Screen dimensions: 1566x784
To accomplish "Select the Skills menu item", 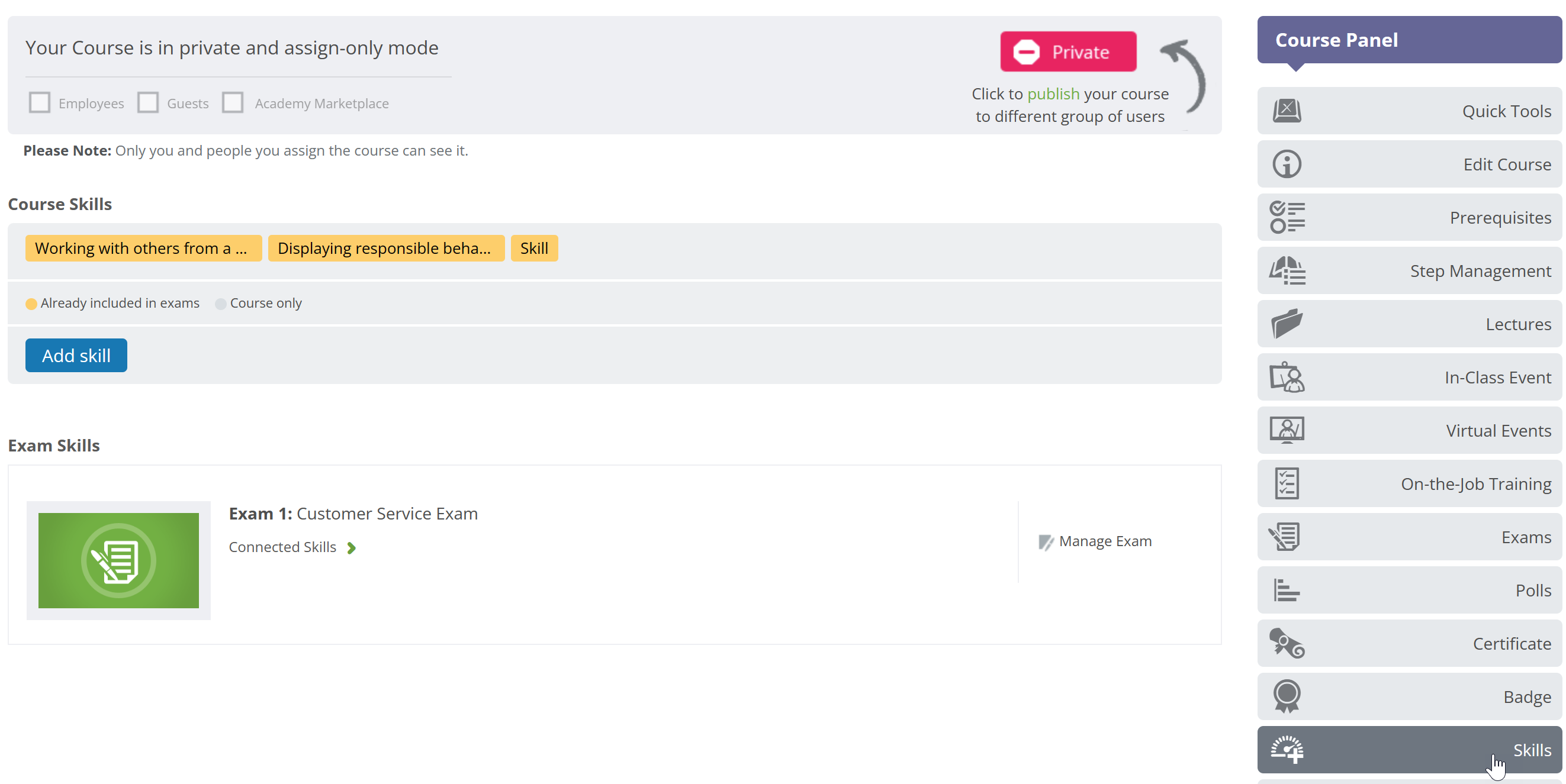I will pyautogui.click(x=1409, y=749).
